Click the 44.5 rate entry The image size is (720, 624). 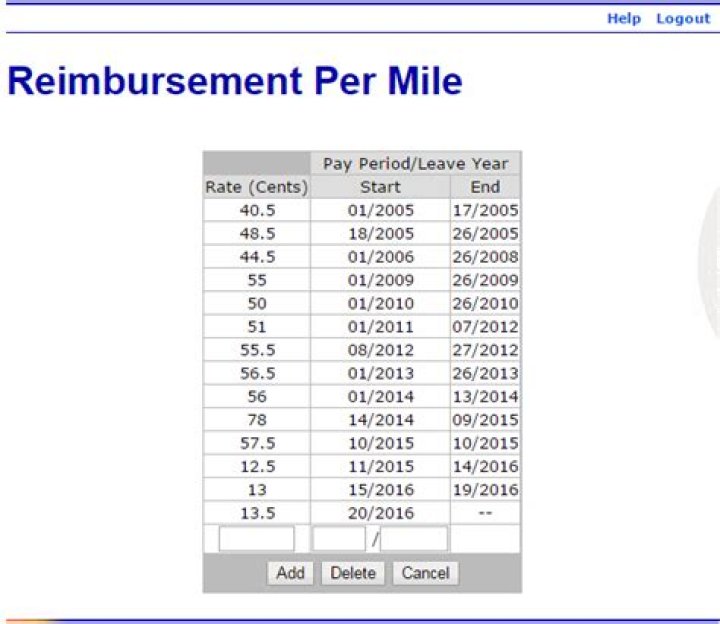[256, 257]
